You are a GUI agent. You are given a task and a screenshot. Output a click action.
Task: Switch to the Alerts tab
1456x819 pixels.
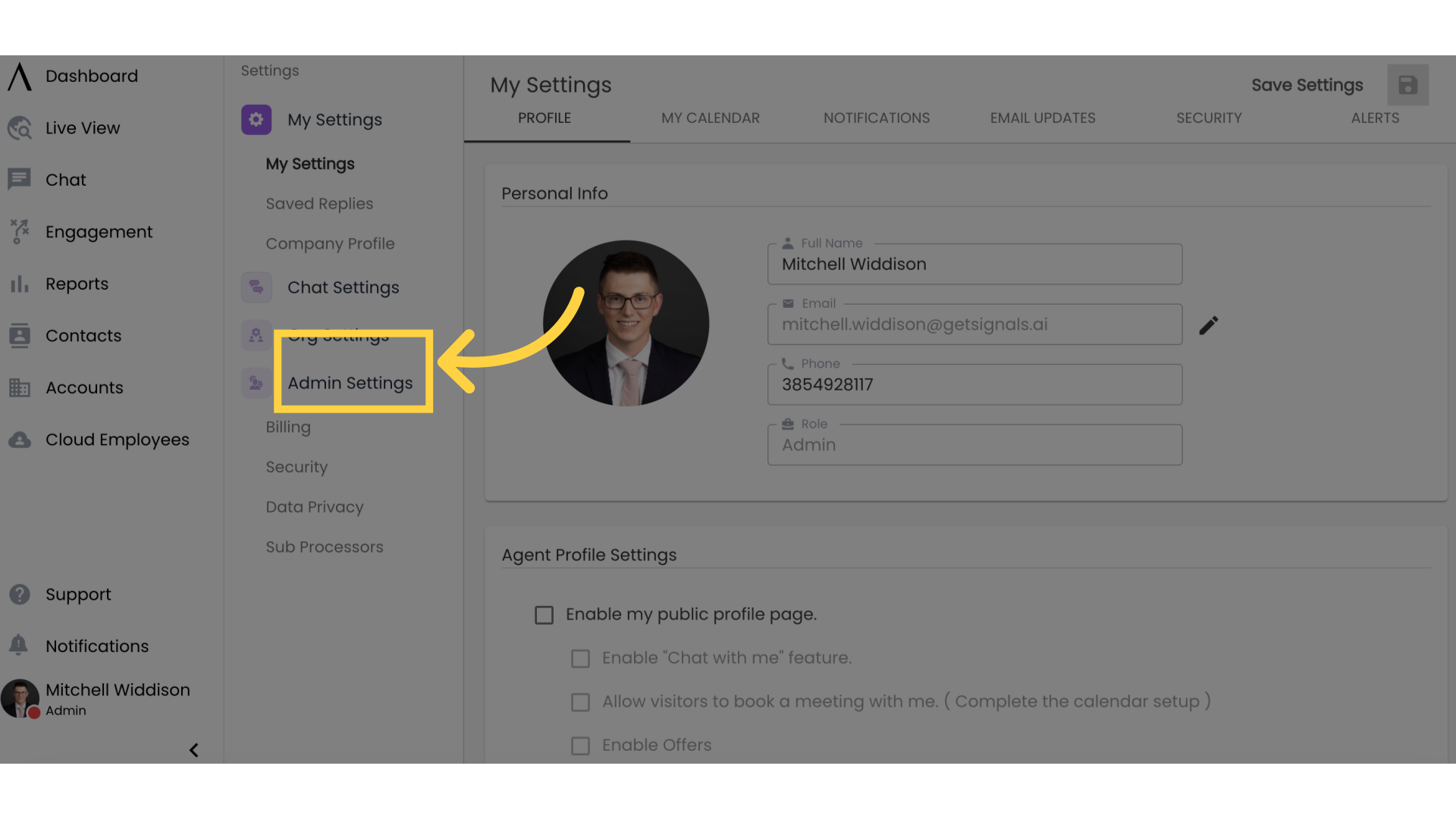point(1375,118)
